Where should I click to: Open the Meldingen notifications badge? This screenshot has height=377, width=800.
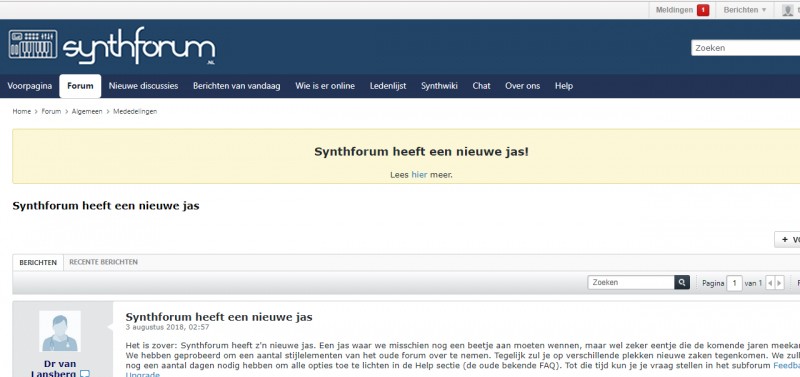[703, 10]
